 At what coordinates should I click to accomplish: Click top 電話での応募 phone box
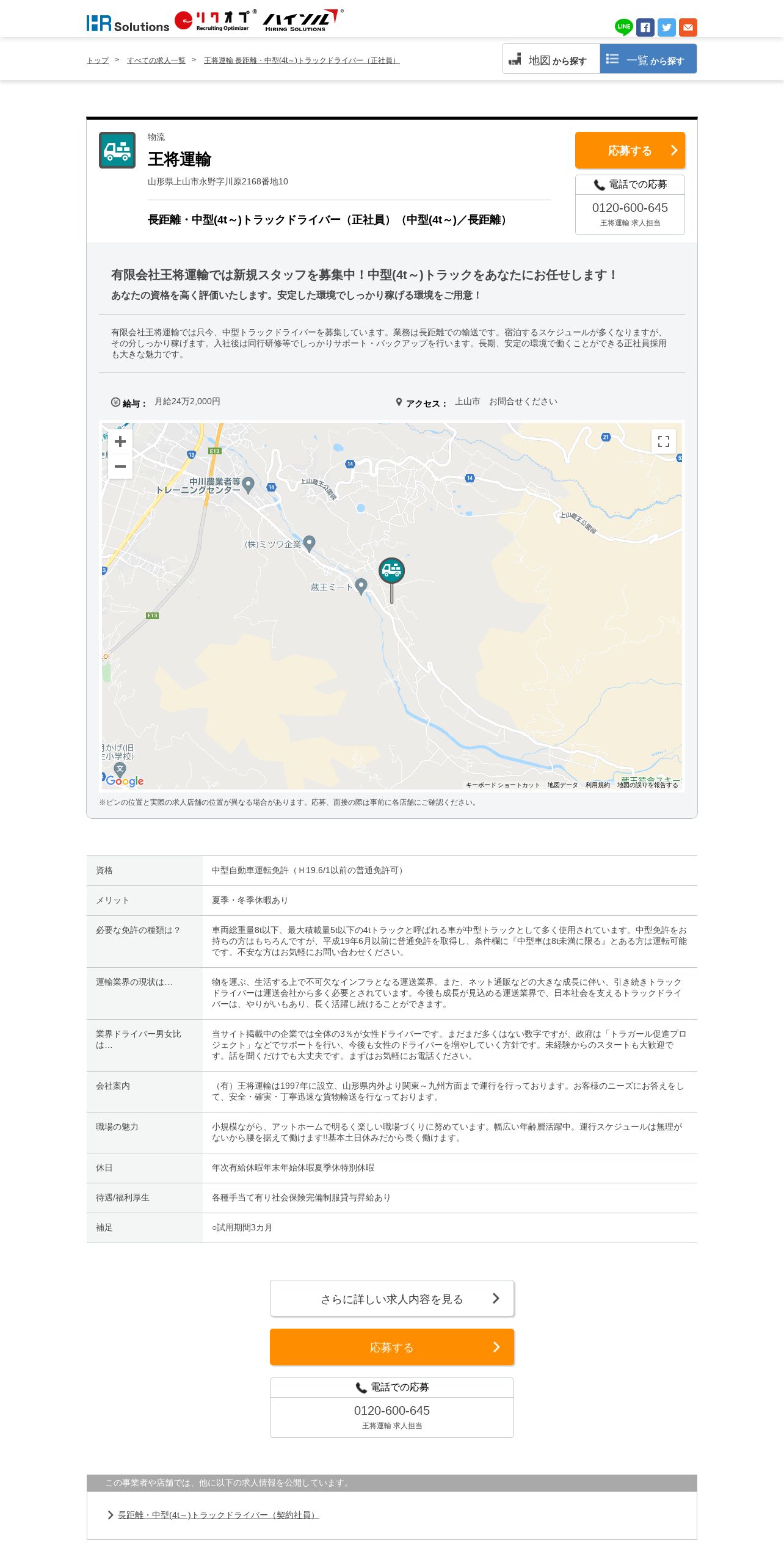[x=630, y=205]
